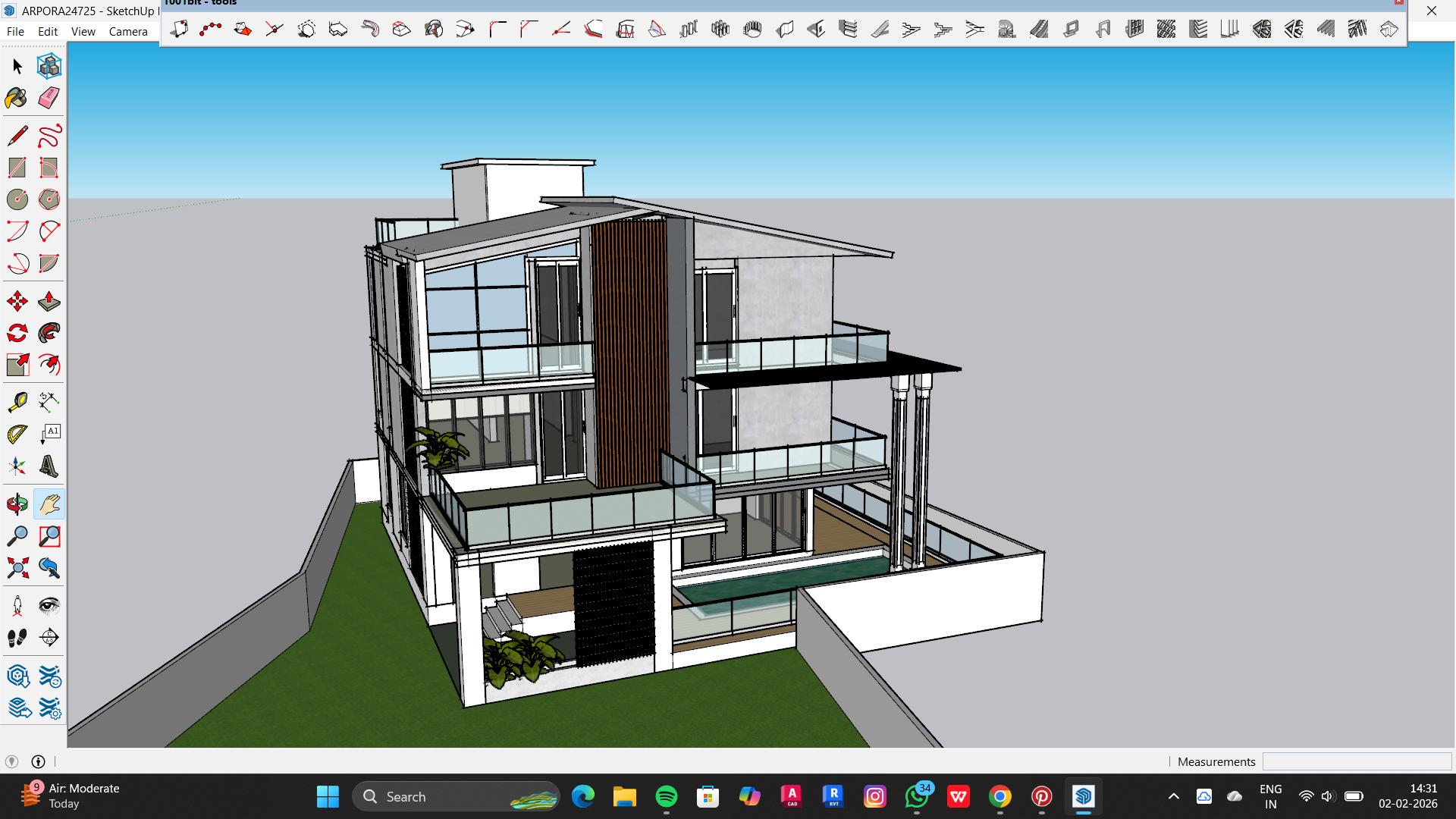Open the Spotify taskbar icon

point(666,796)
